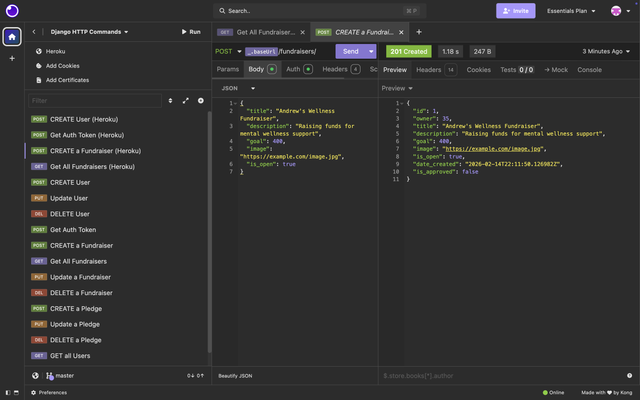The height and width of the screenshot is (400, 640).
Task: Open Django HTTP Commands collection dropdown
Action: point(89,32)
